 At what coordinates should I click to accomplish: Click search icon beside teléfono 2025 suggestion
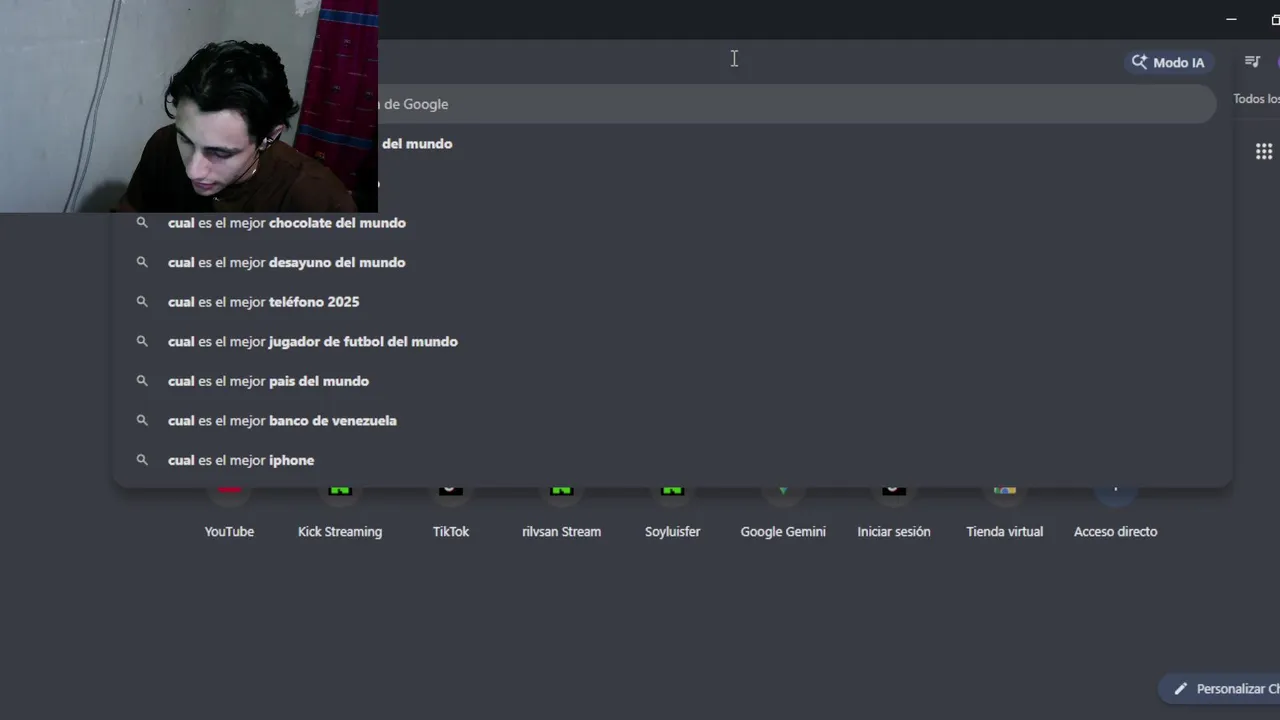click(x=142, y=301)
